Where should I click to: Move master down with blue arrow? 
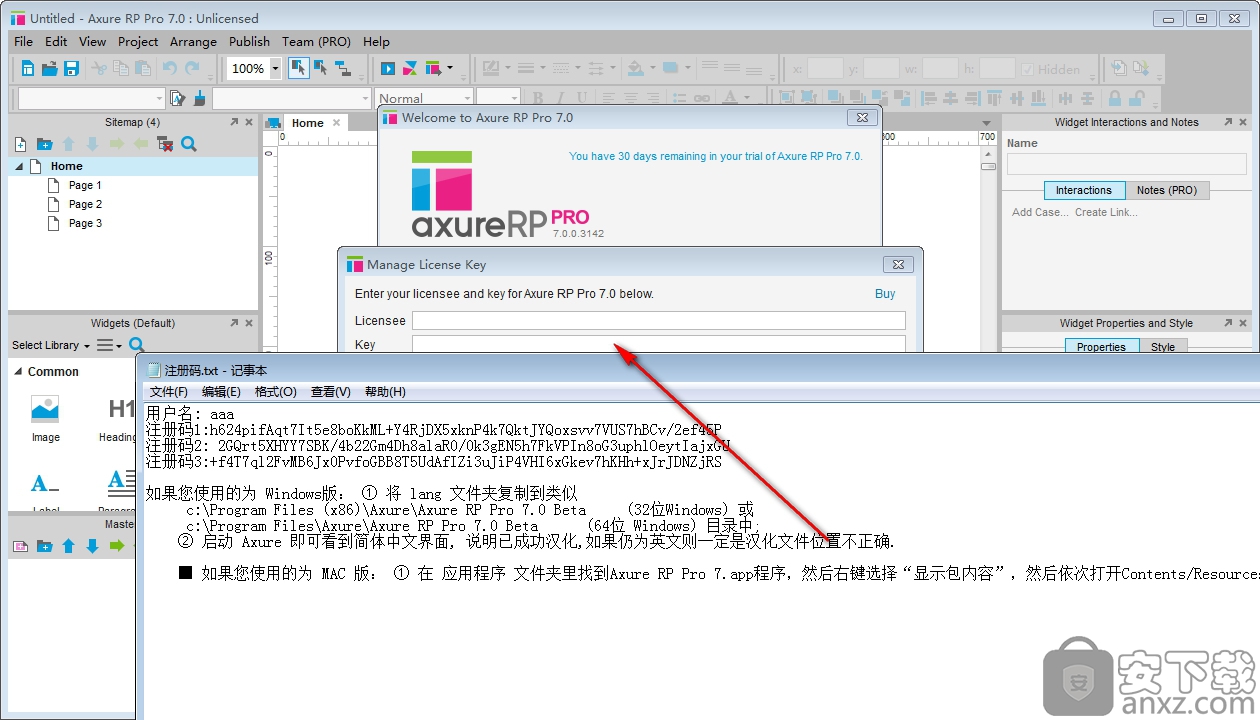coord(92,546)
